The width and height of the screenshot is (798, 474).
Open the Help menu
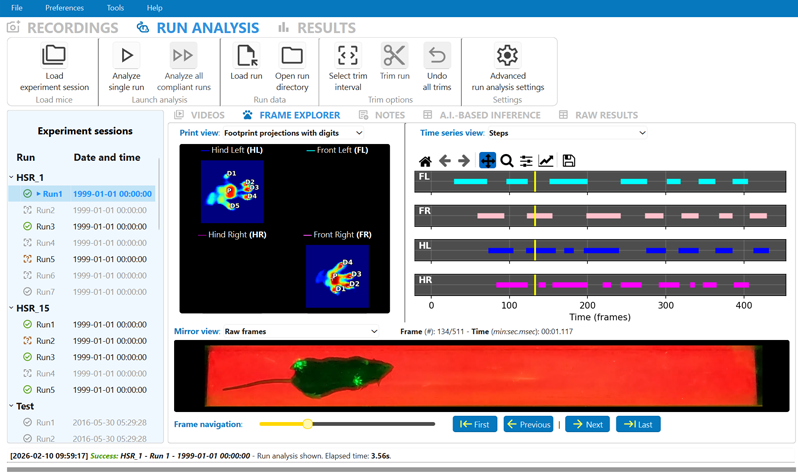pos(154,8)
